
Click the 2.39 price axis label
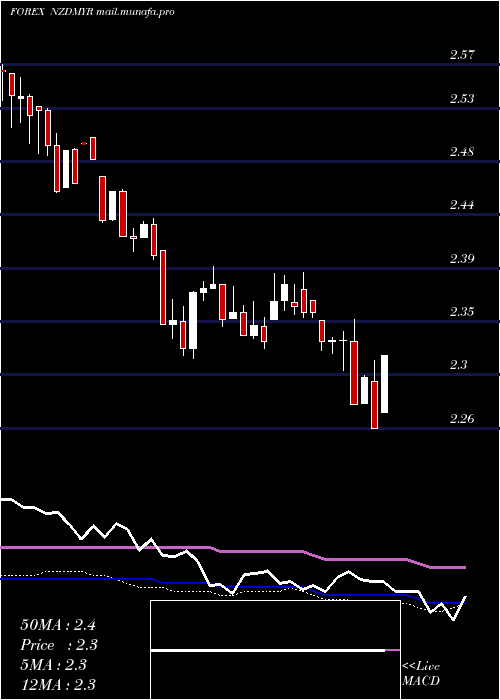[462, 258]
